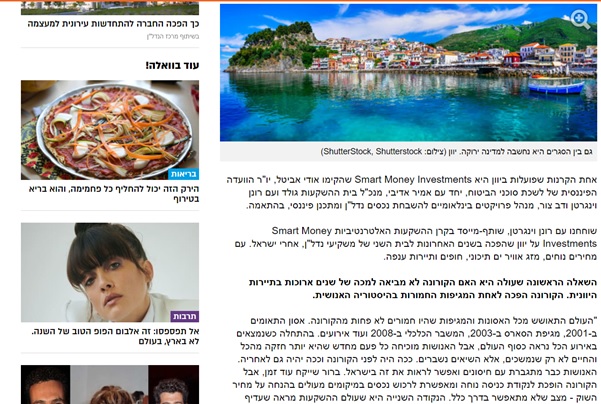Open headline about vegetable replacing carbohydrates
The width and height of the screenshot is (601, 404).
tap(114, 194)
